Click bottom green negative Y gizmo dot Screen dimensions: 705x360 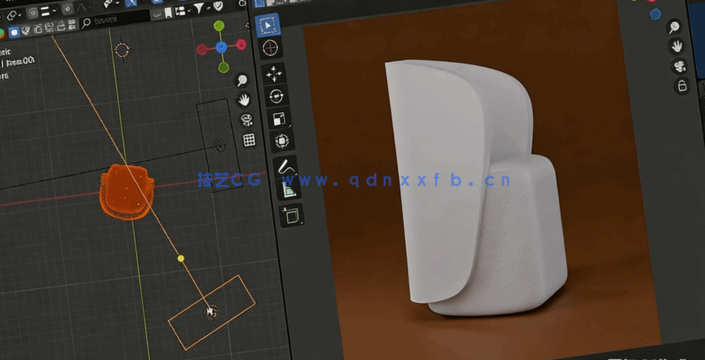(x=223, y=67)
